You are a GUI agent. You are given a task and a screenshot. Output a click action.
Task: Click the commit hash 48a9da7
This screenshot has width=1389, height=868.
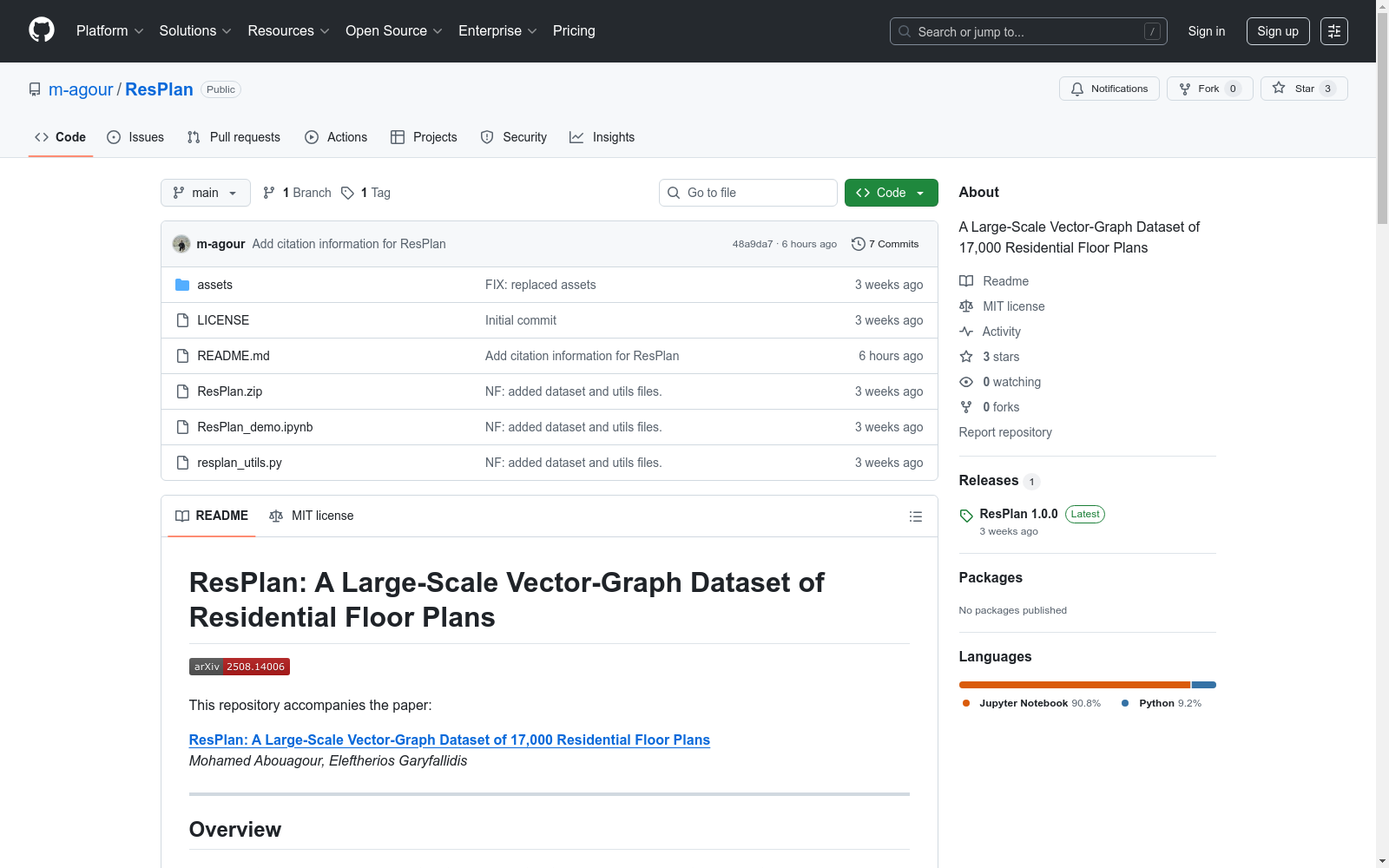[x=753, y=244]
